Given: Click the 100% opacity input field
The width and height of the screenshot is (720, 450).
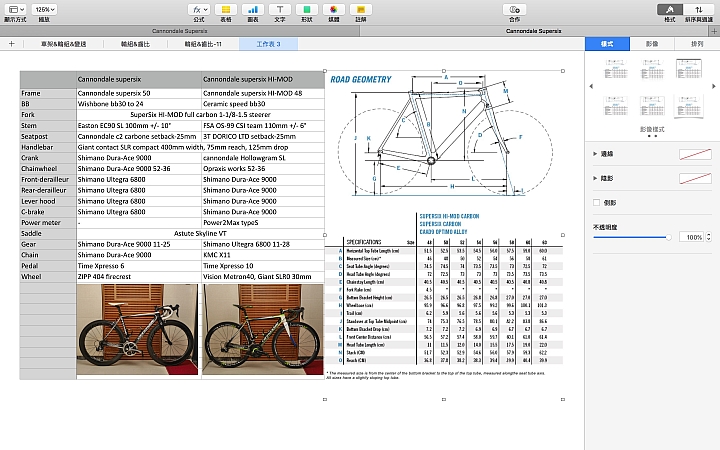Looking at the screenshot, I should (692, 237).
